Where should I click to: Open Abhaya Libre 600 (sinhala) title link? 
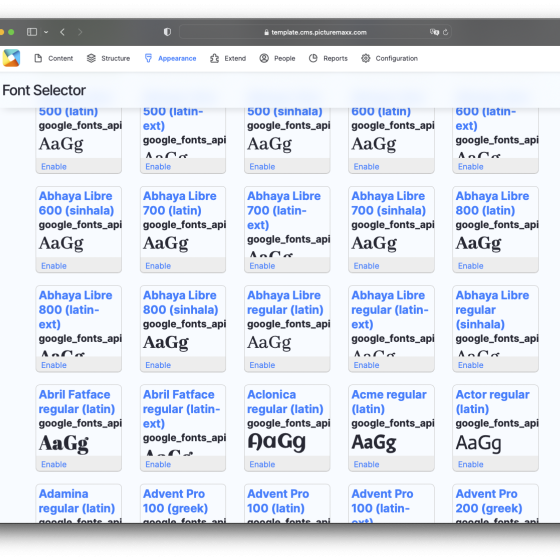[x=76, y=203]
